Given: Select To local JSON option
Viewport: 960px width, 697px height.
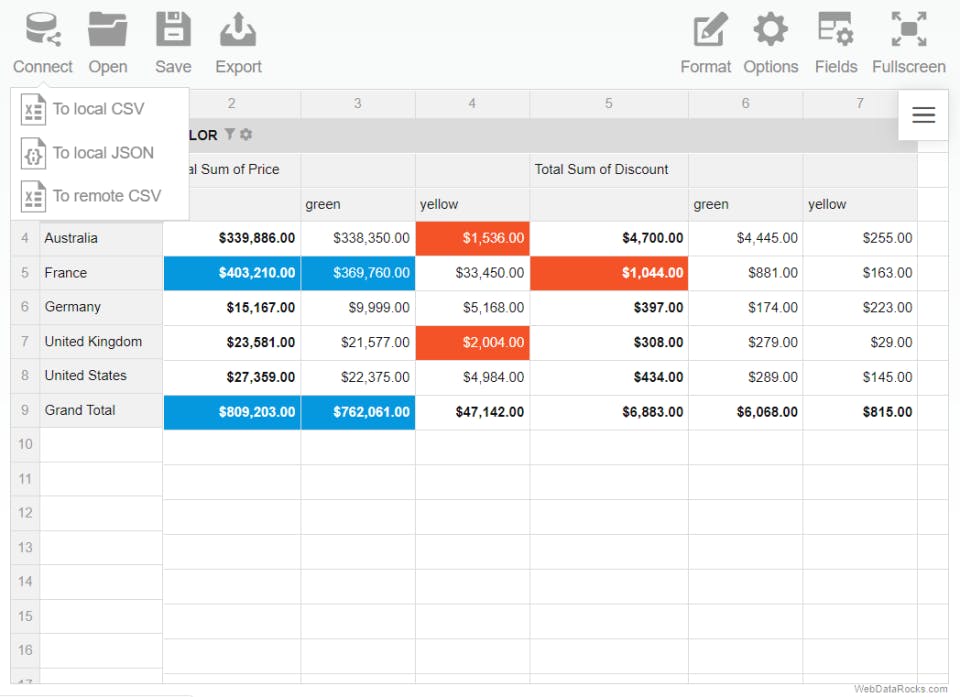Looking at the screenshot, I should (x=104, y=153).
